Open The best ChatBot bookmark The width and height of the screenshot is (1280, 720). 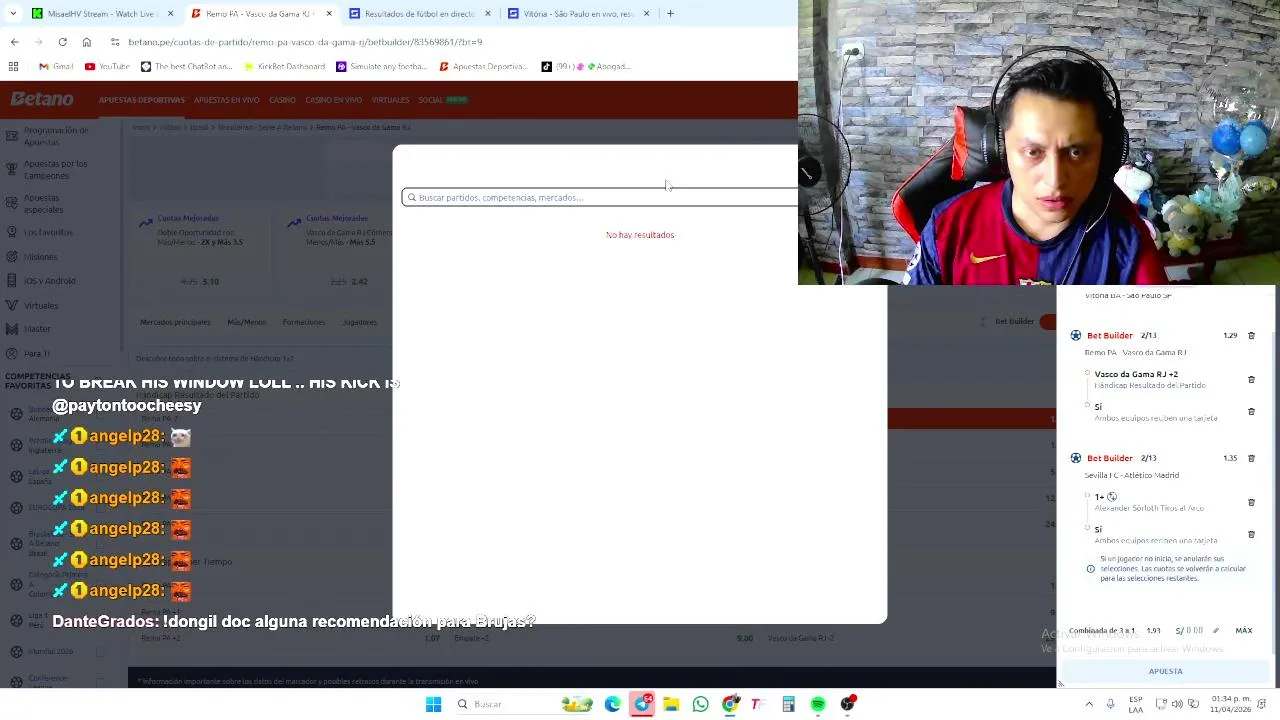tap(187, 66)
